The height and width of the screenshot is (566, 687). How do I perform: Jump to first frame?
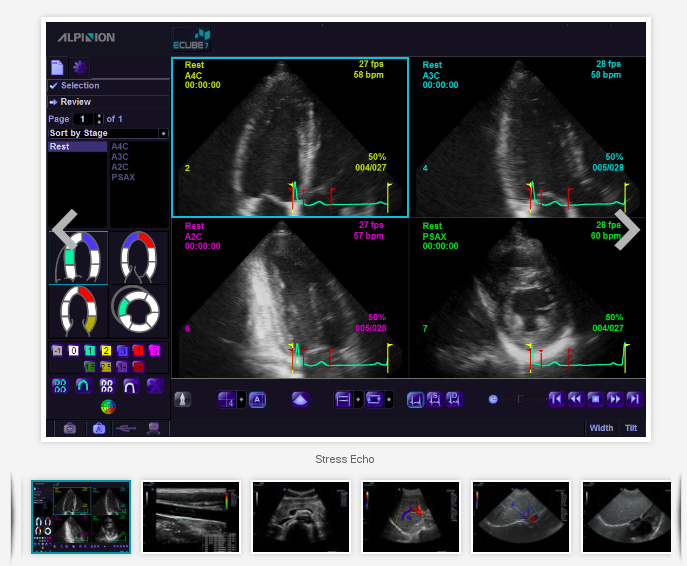point(556,399)
